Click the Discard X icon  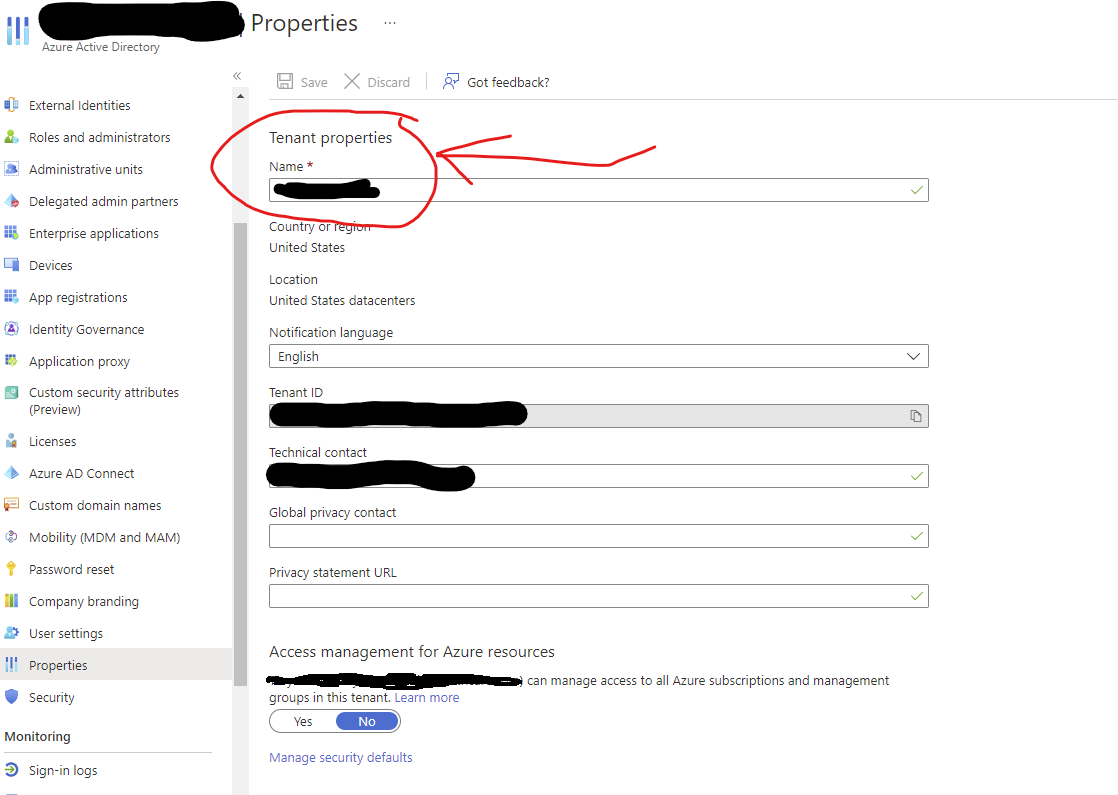(x=352, y=81)
